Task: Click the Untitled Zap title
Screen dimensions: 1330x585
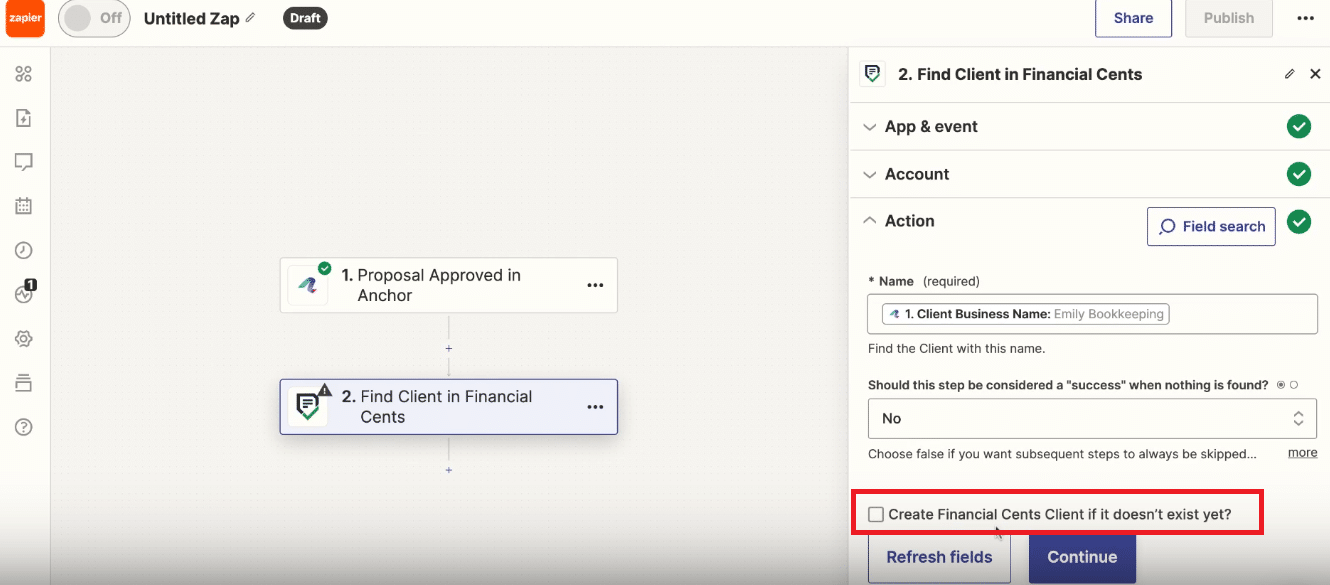Action: click(191, 18)
